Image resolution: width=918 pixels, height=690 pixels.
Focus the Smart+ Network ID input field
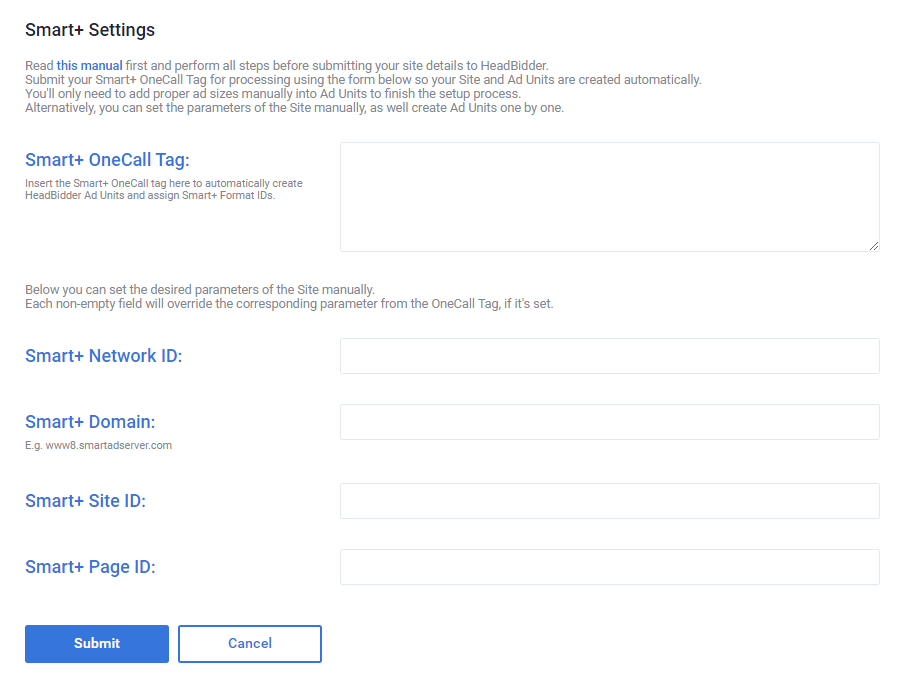(609, 356)
